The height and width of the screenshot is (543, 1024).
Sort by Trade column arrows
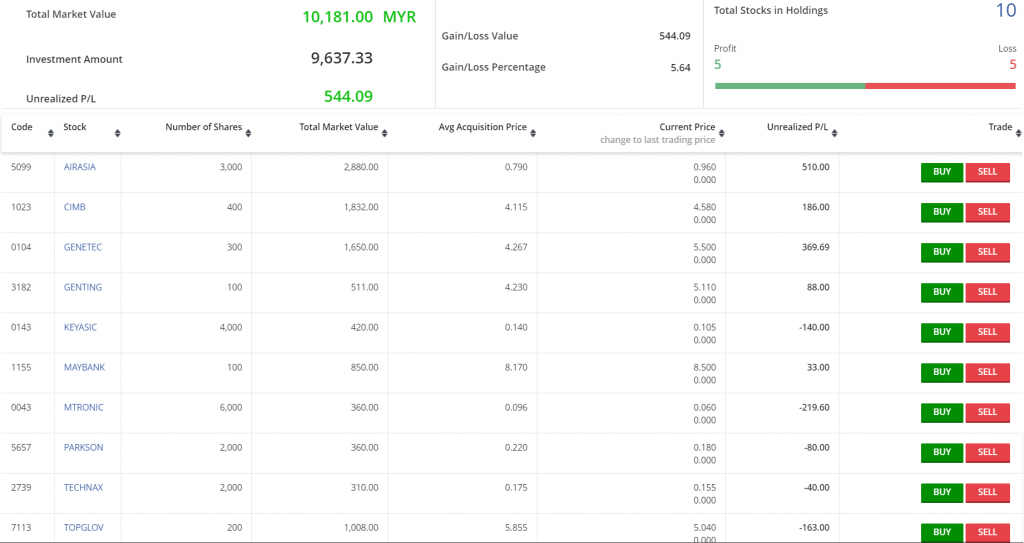coord(1018,133)
